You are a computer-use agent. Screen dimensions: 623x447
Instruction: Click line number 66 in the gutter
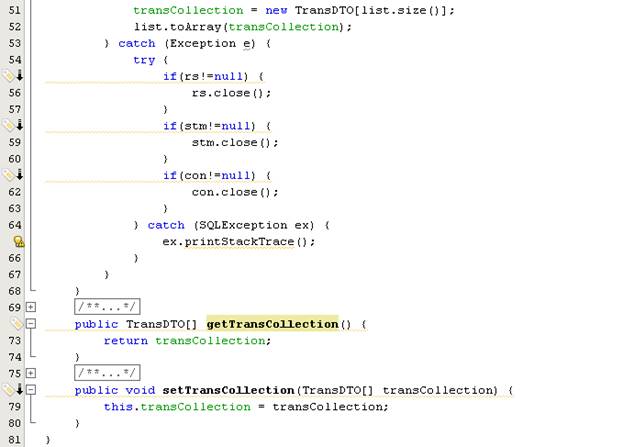point(15,258)
